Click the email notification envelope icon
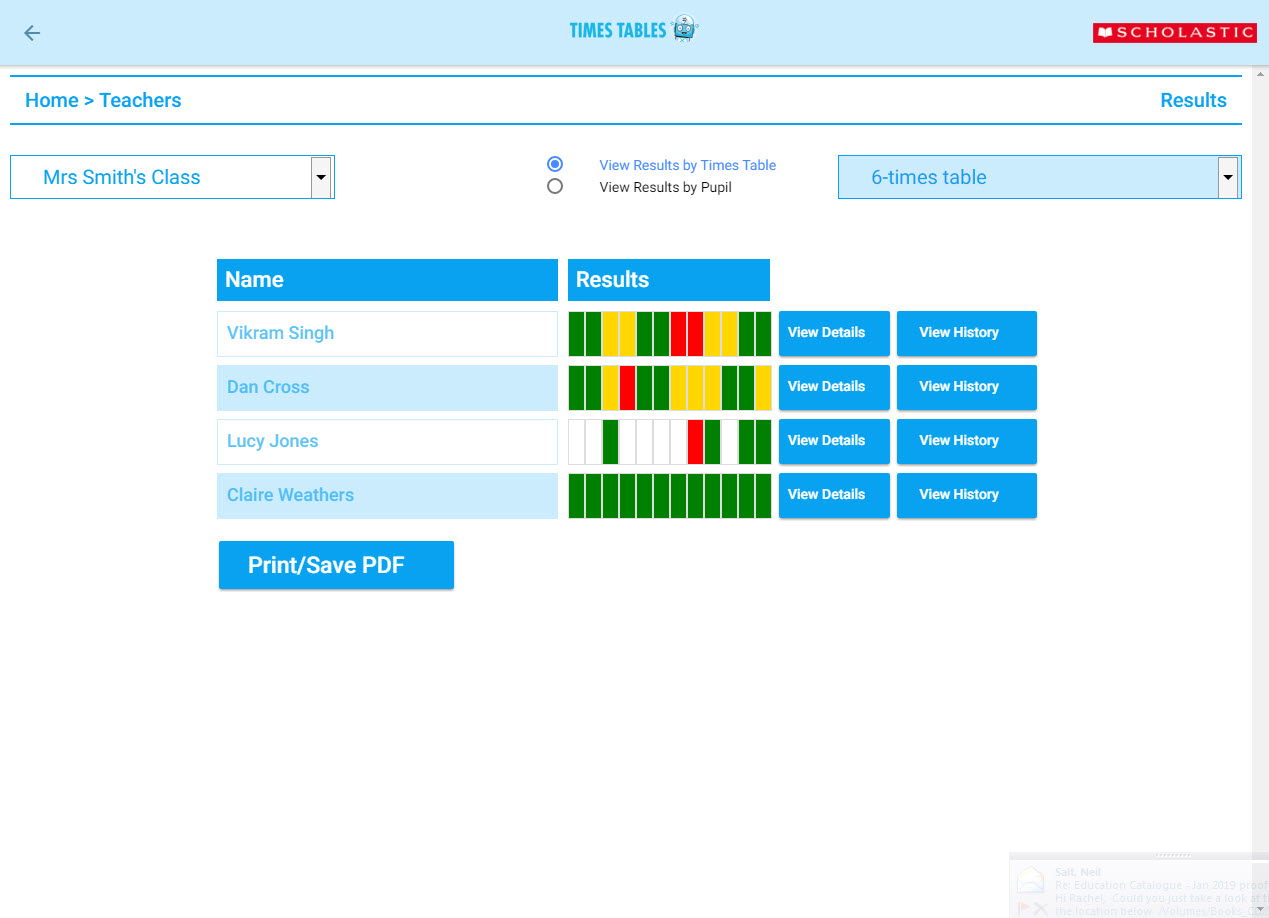Screen dimensions: 1269x918 click(1030, 880)
